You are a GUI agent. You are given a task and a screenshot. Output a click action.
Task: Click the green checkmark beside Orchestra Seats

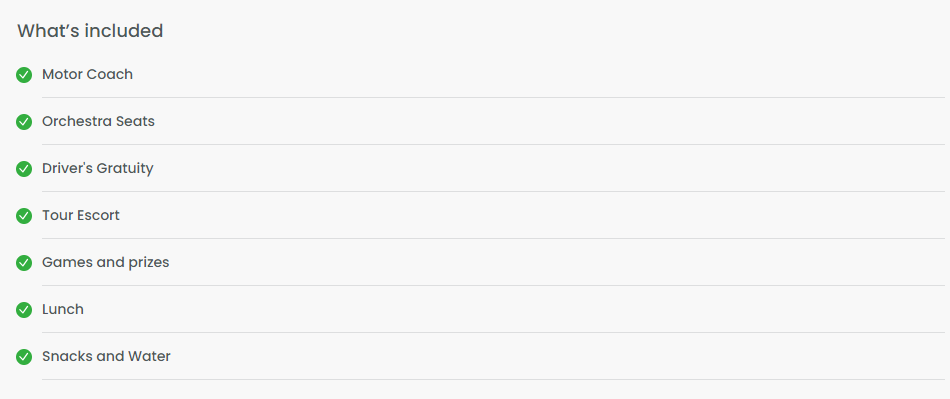coord(24,122)
